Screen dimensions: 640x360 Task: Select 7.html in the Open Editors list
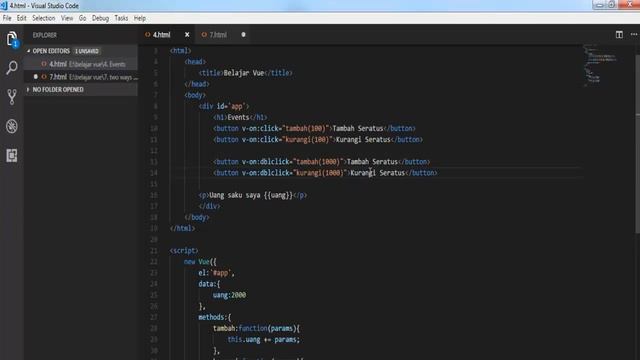[81, 77]
